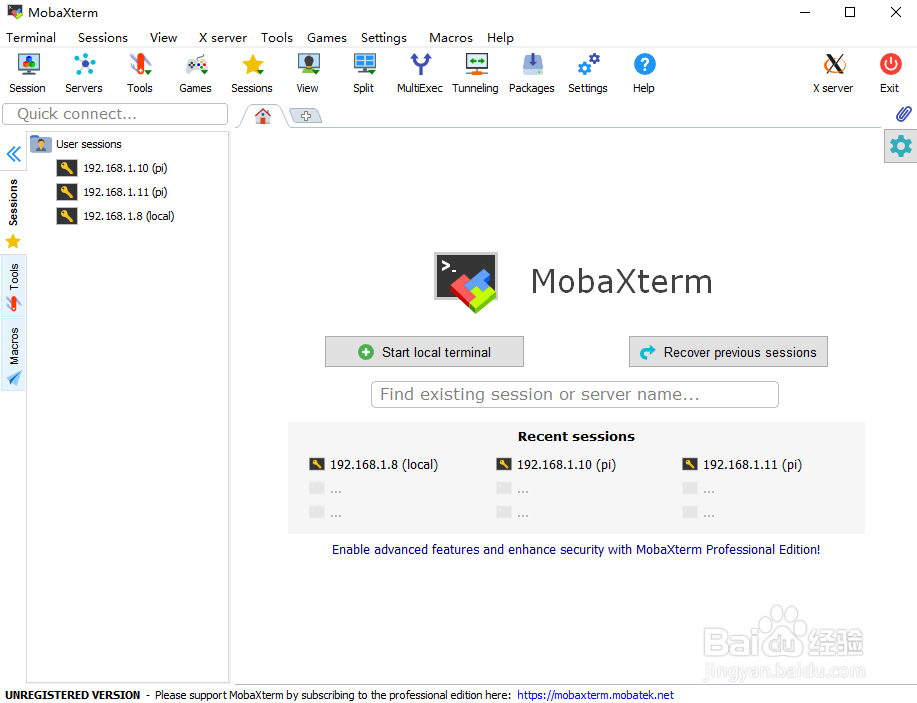Open the Servers toolbar icon
Screen dimensions: 917x703
(84, 73)
